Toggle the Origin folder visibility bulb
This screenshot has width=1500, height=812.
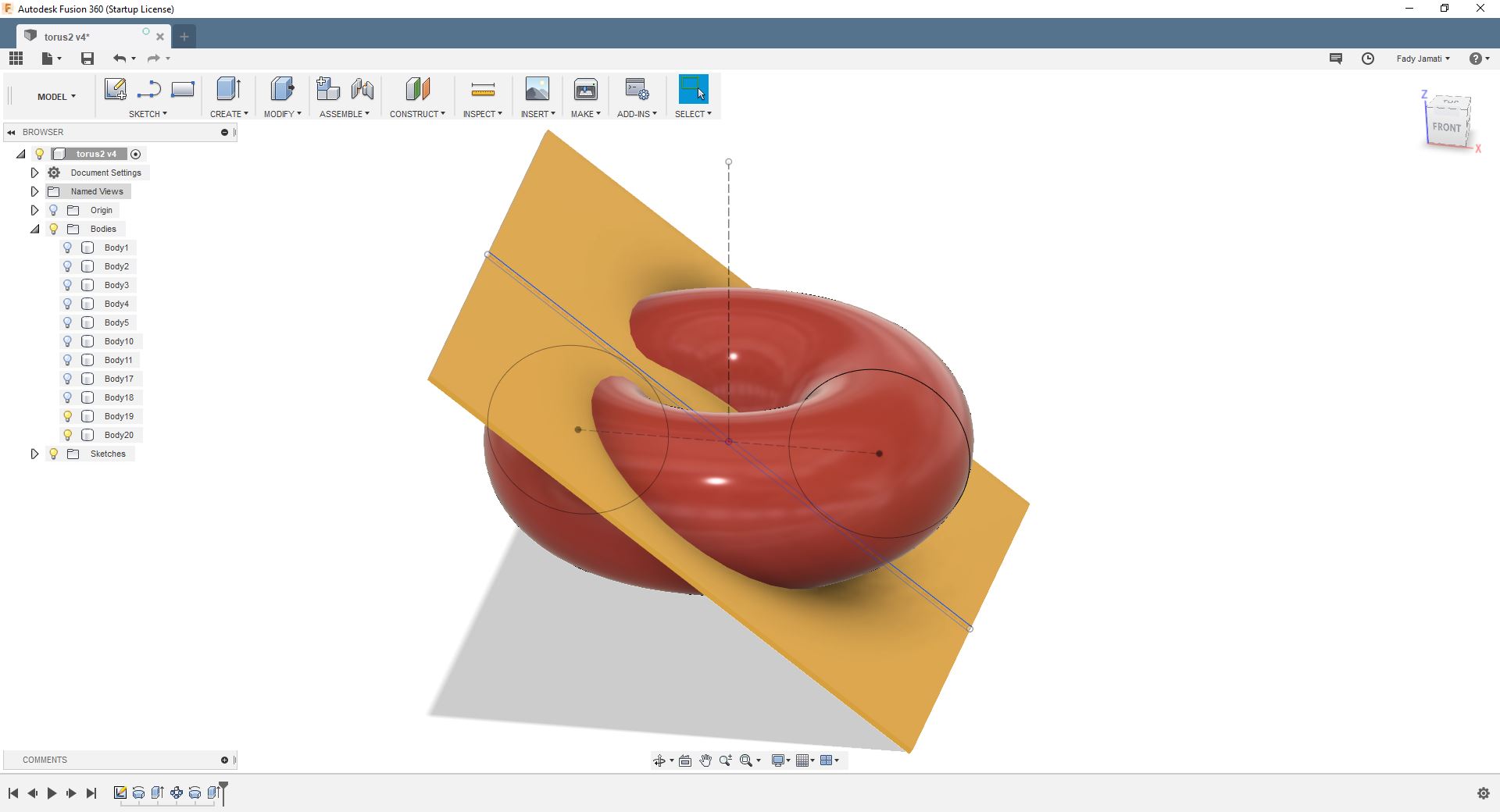54,210
